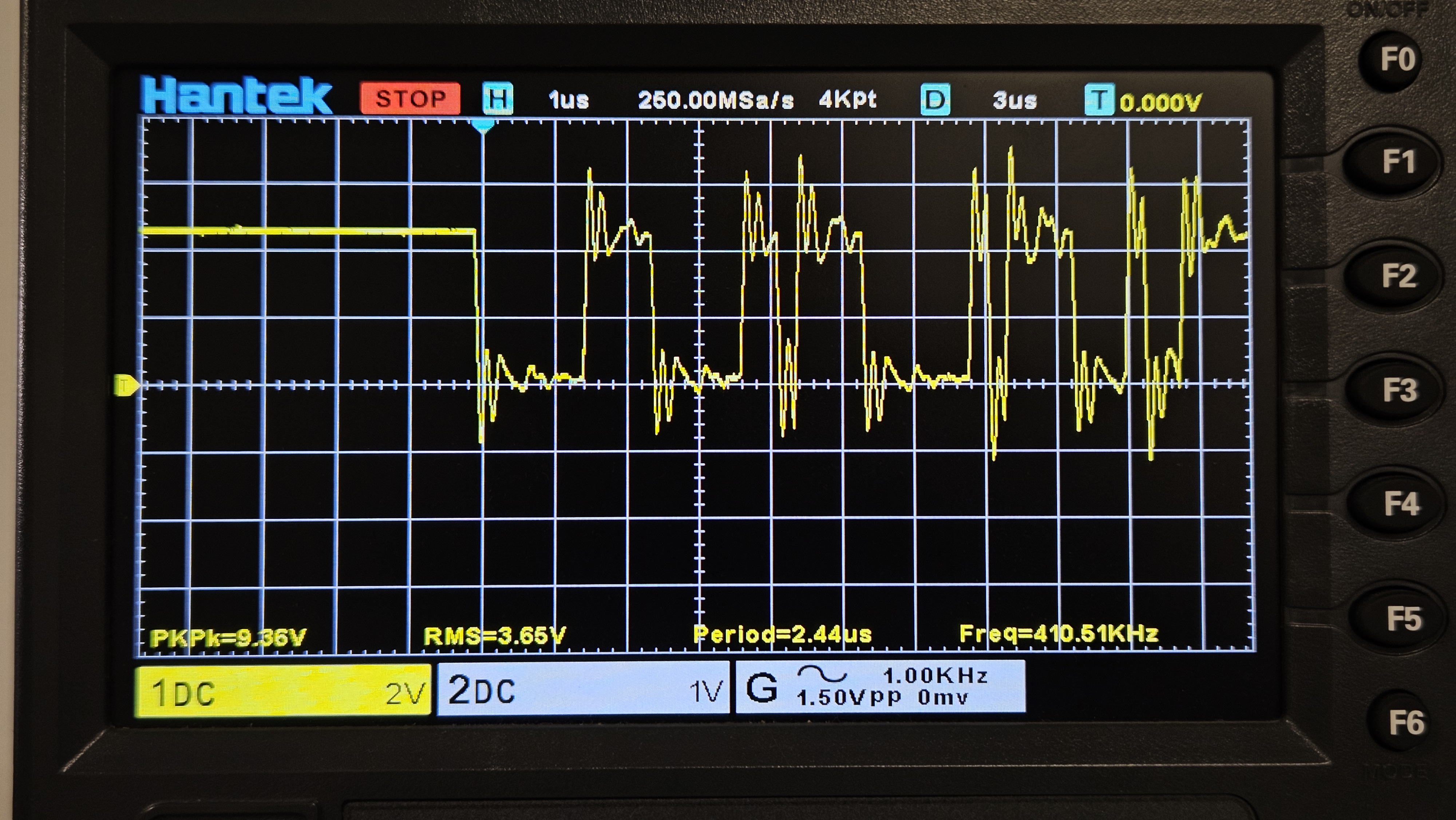Click channel 1 ground level marker
1456x820 pixels.
(126, 386)
